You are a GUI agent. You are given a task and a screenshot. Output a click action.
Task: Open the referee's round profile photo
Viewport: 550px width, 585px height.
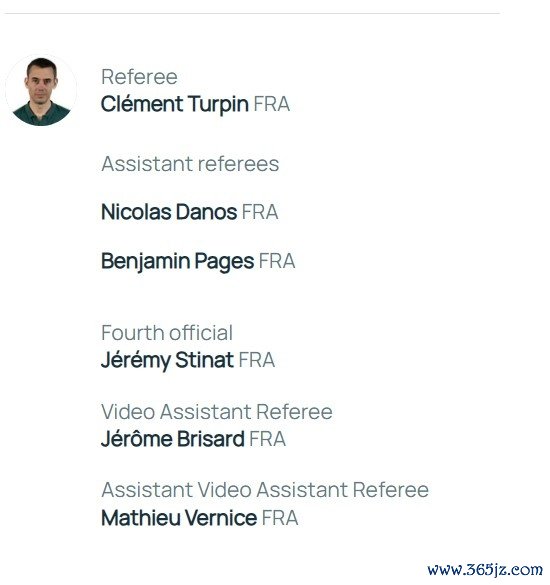pyautogui.click(x=41, y=91)
